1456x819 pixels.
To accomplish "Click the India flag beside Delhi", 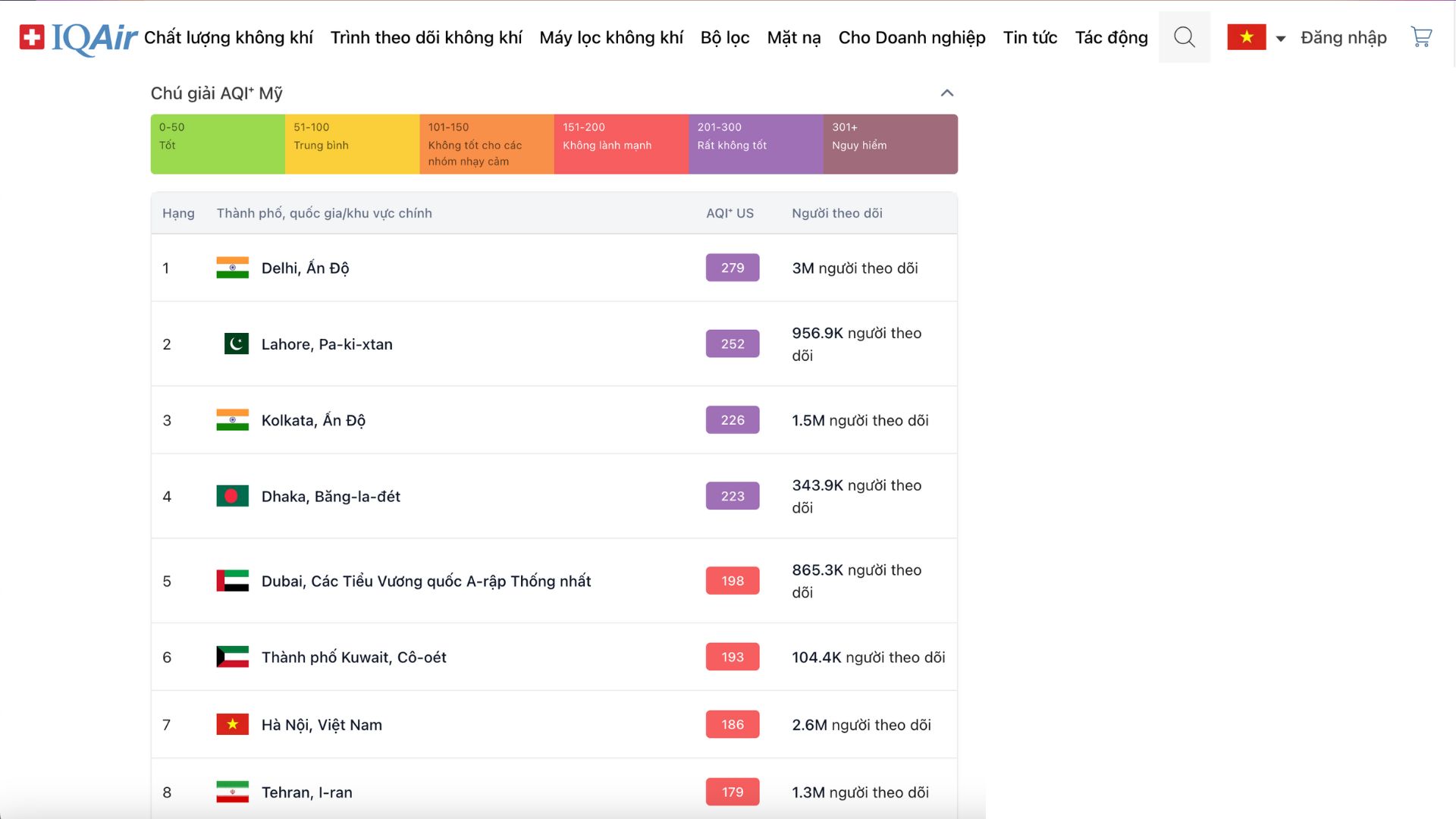I will tap(232, 268).
